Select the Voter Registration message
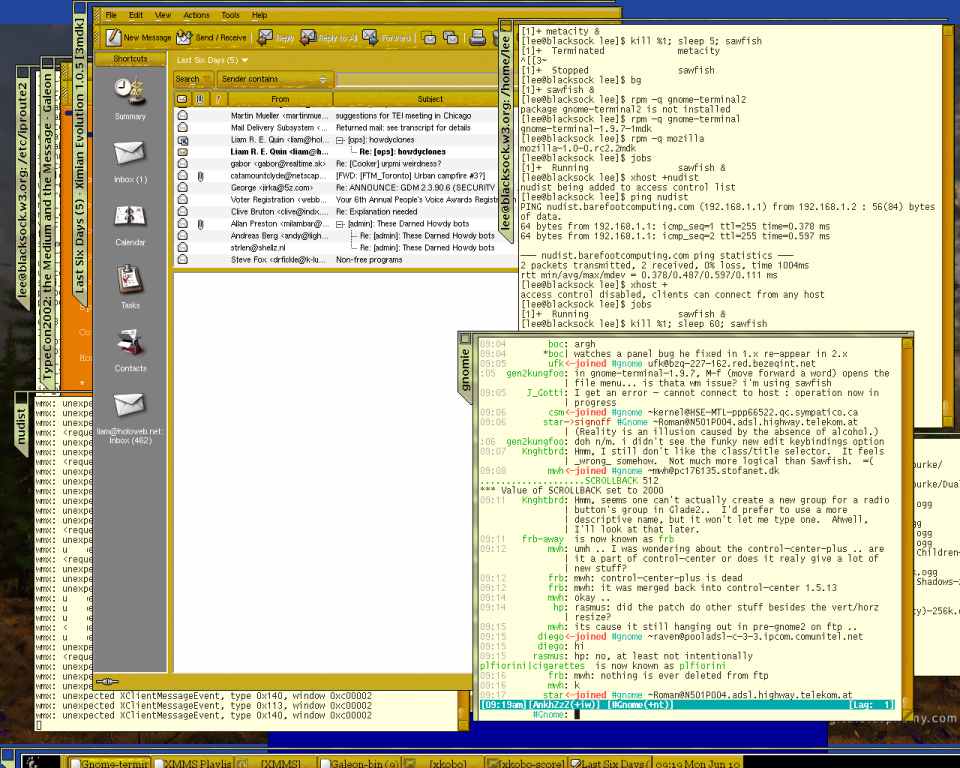The height and width of the screenshot is (768, 960). pos(346,200)
